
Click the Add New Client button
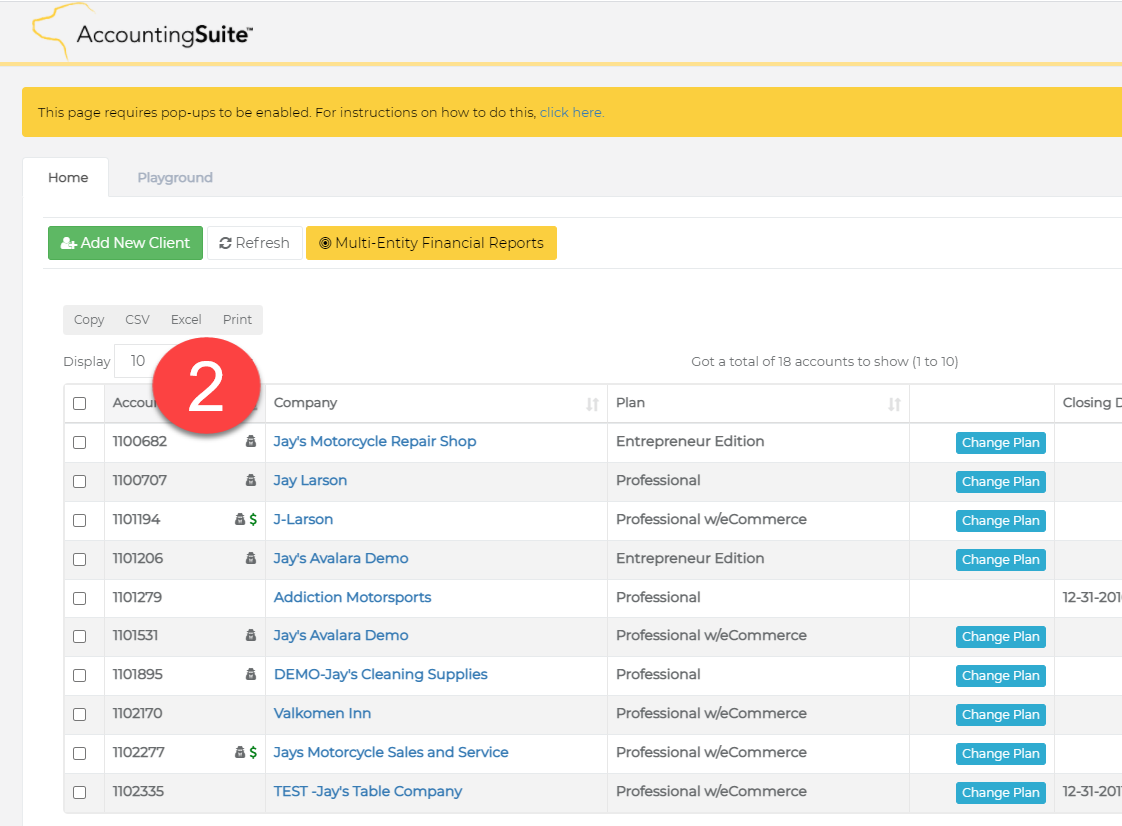click(x=125, y=243)
